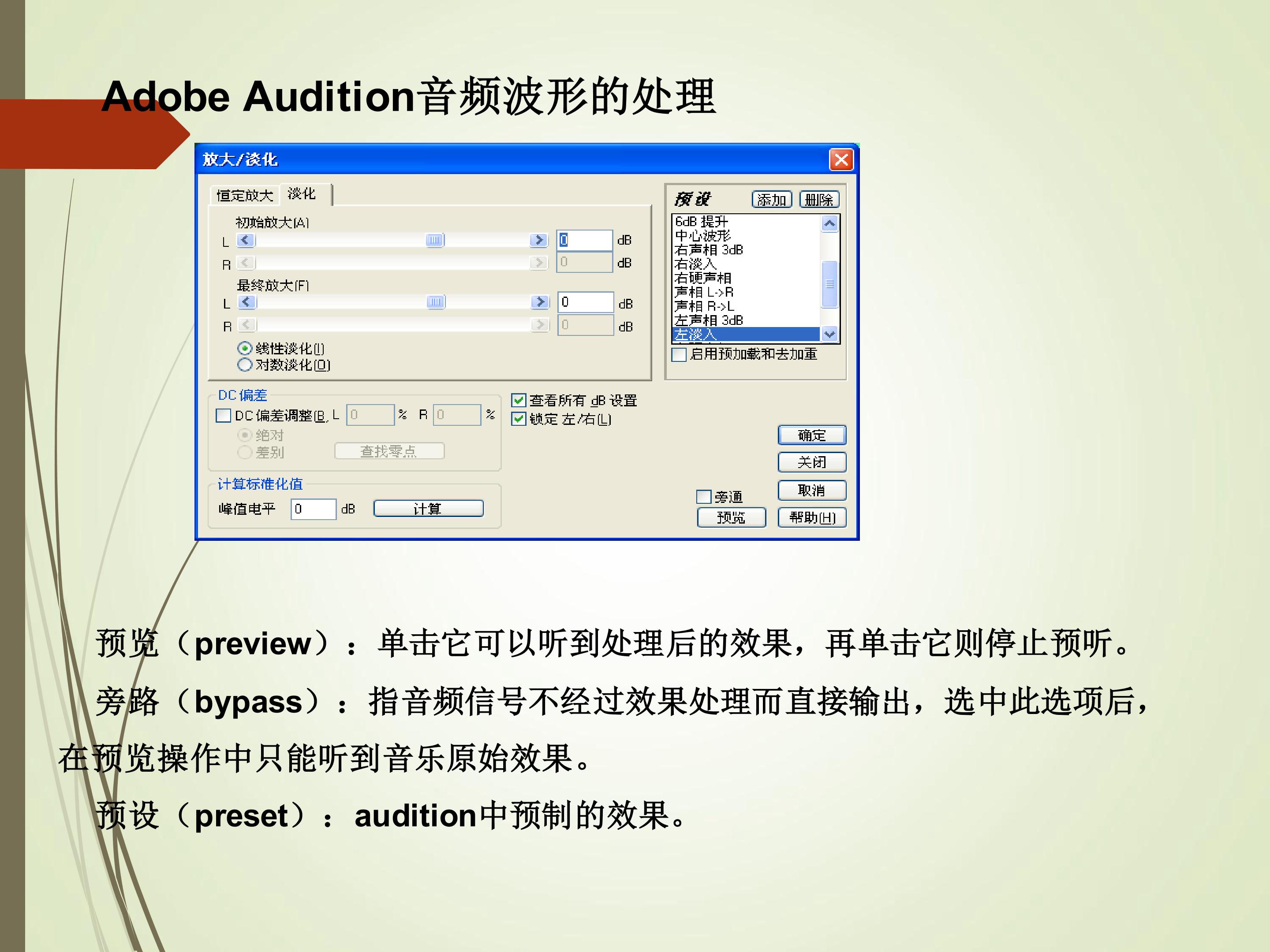Click the 帮助(H) button
Image resolution: width=1270 pixels, height=952 pixels.
tap(812, 517)
